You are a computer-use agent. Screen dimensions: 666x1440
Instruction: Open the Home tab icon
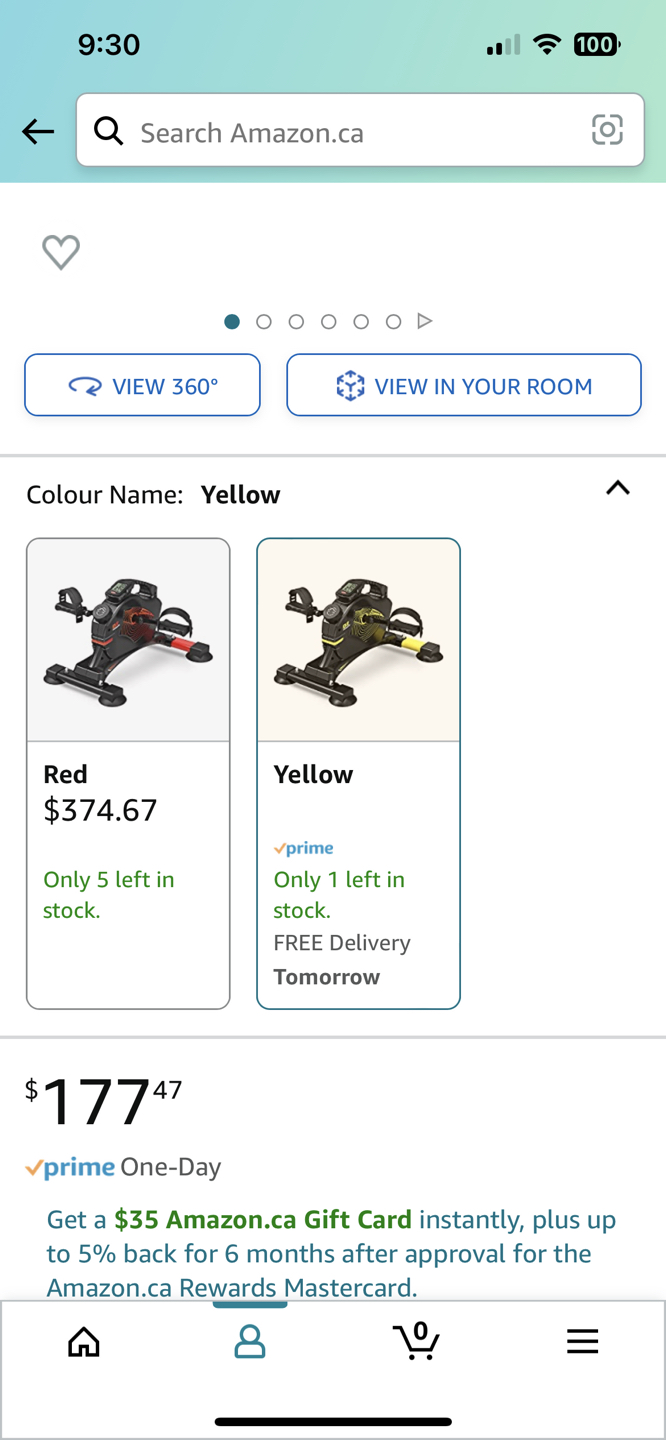pyautogui.click(x=84, y=1341)
